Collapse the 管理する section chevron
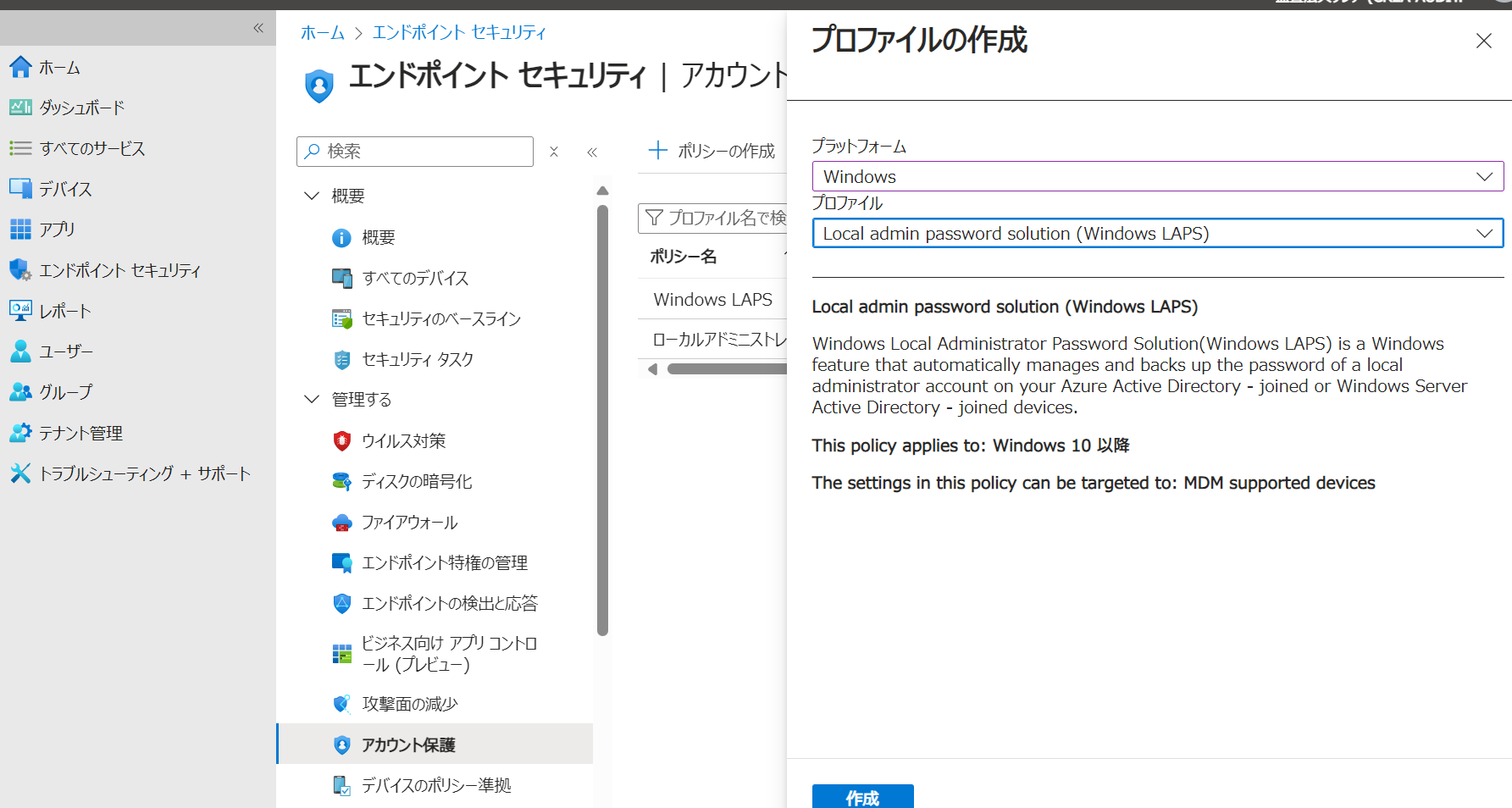The width and height of the screenshot is (1512, 808). 312,399
